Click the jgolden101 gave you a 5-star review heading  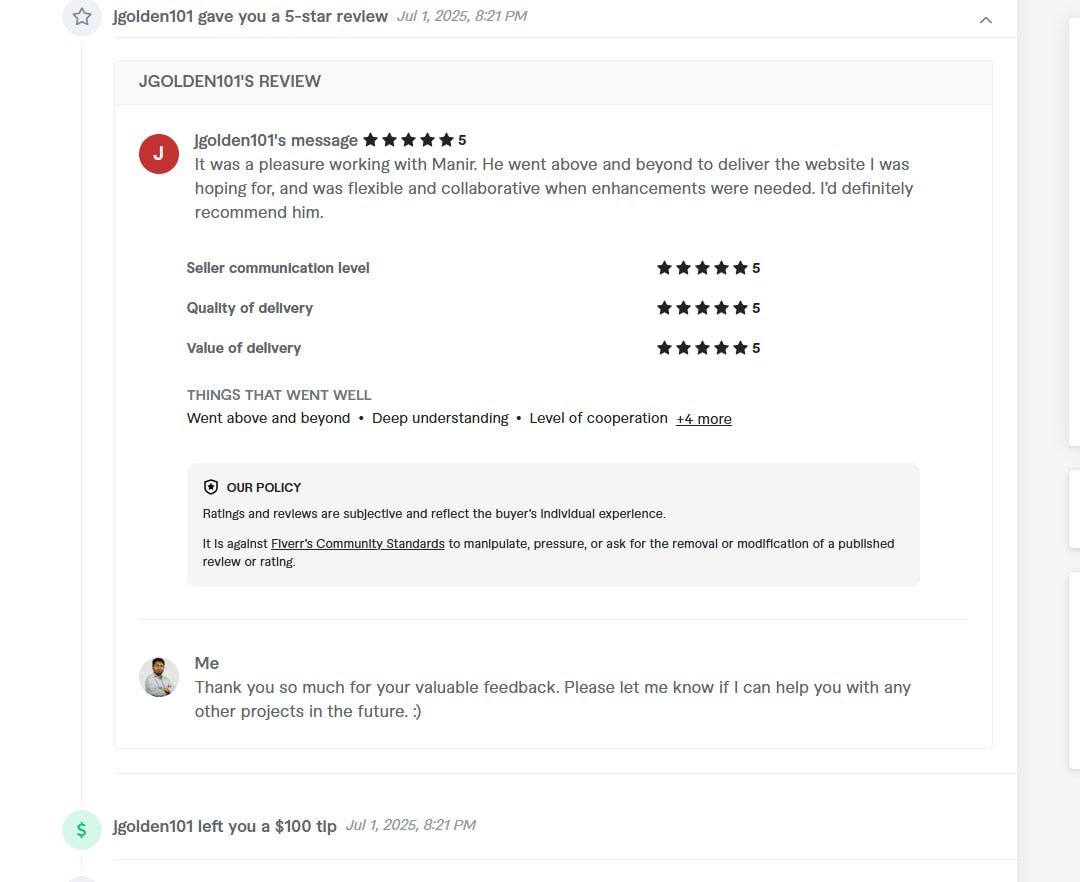pos(250,16)
